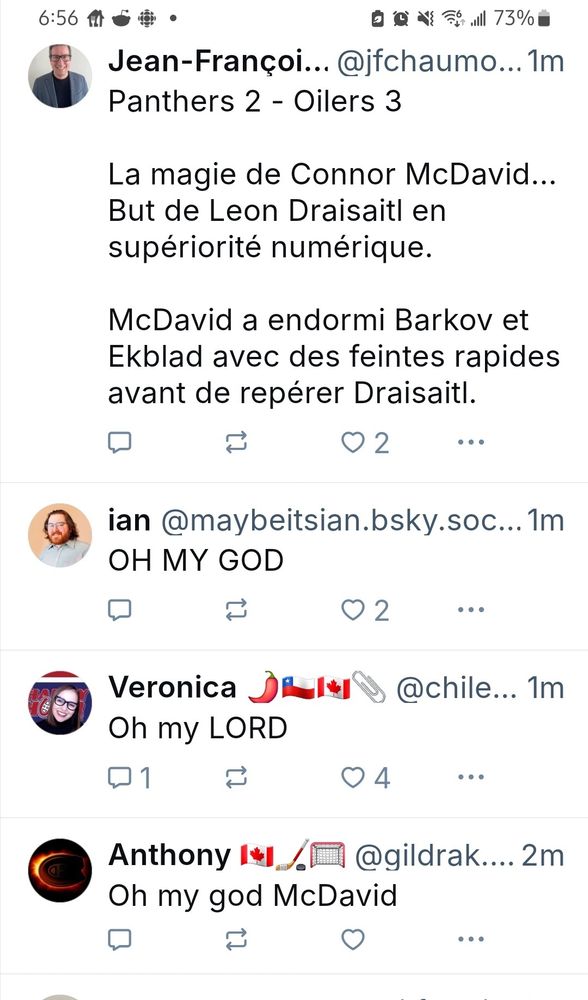The width and height of the screenshot is (588, 1000).
Task: Open the reply icon on Jean-François's post
Action: pos(120,441)
